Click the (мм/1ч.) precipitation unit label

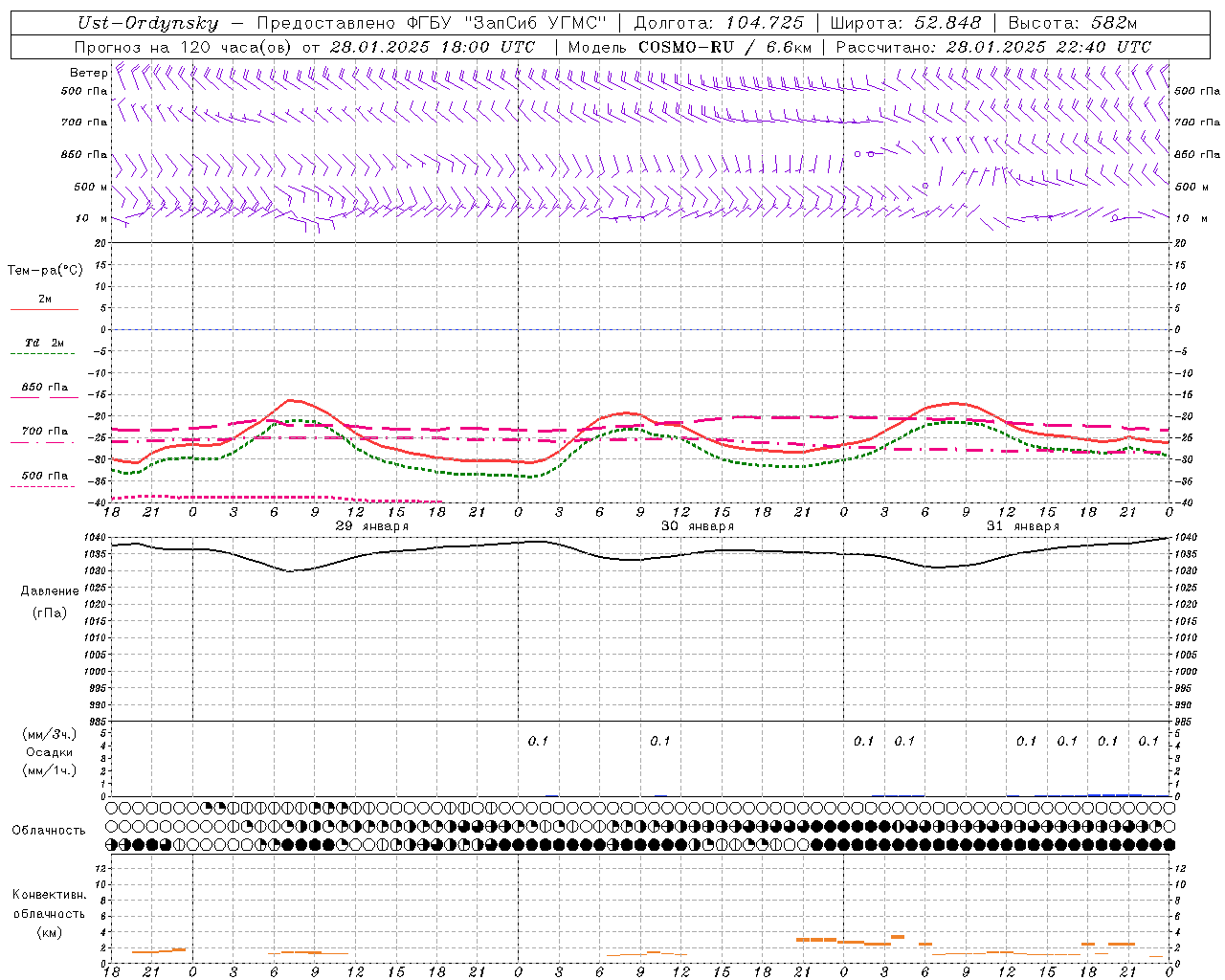tap(49, 769)
